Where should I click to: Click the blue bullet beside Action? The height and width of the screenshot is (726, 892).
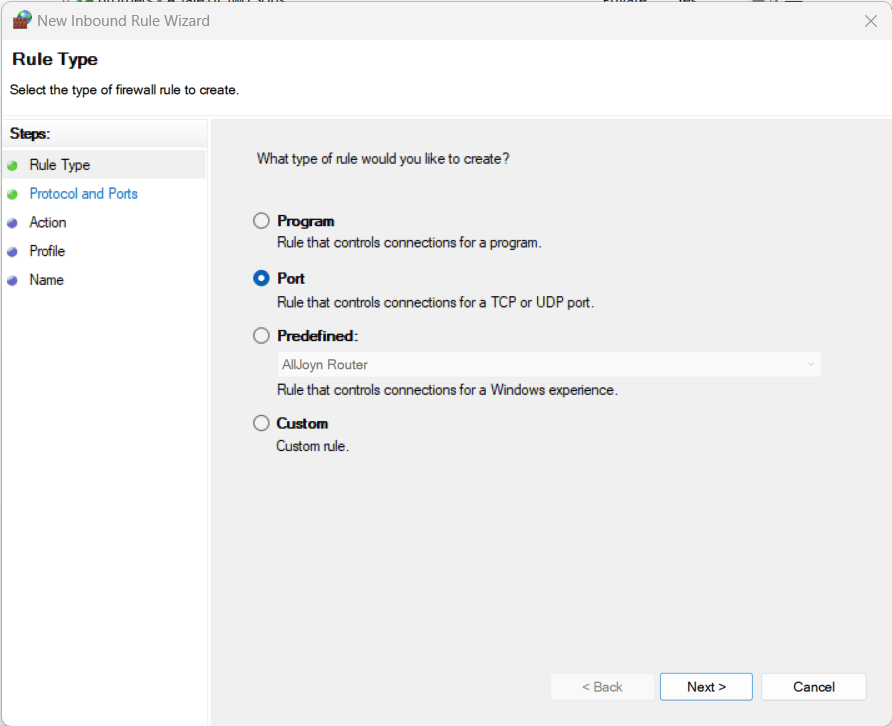11,223
